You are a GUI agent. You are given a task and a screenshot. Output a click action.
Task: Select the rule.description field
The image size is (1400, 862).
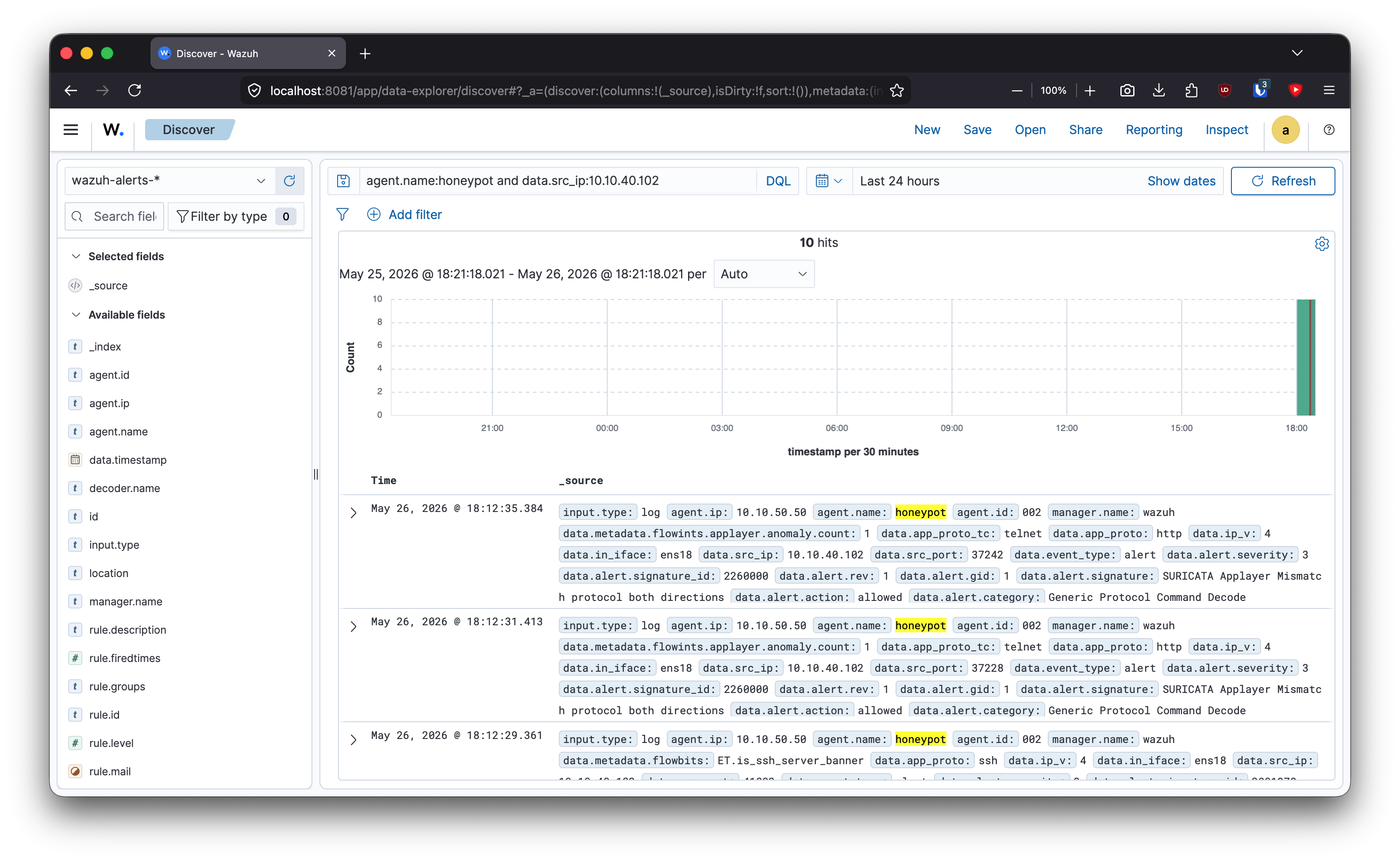(x=128, y=630)
